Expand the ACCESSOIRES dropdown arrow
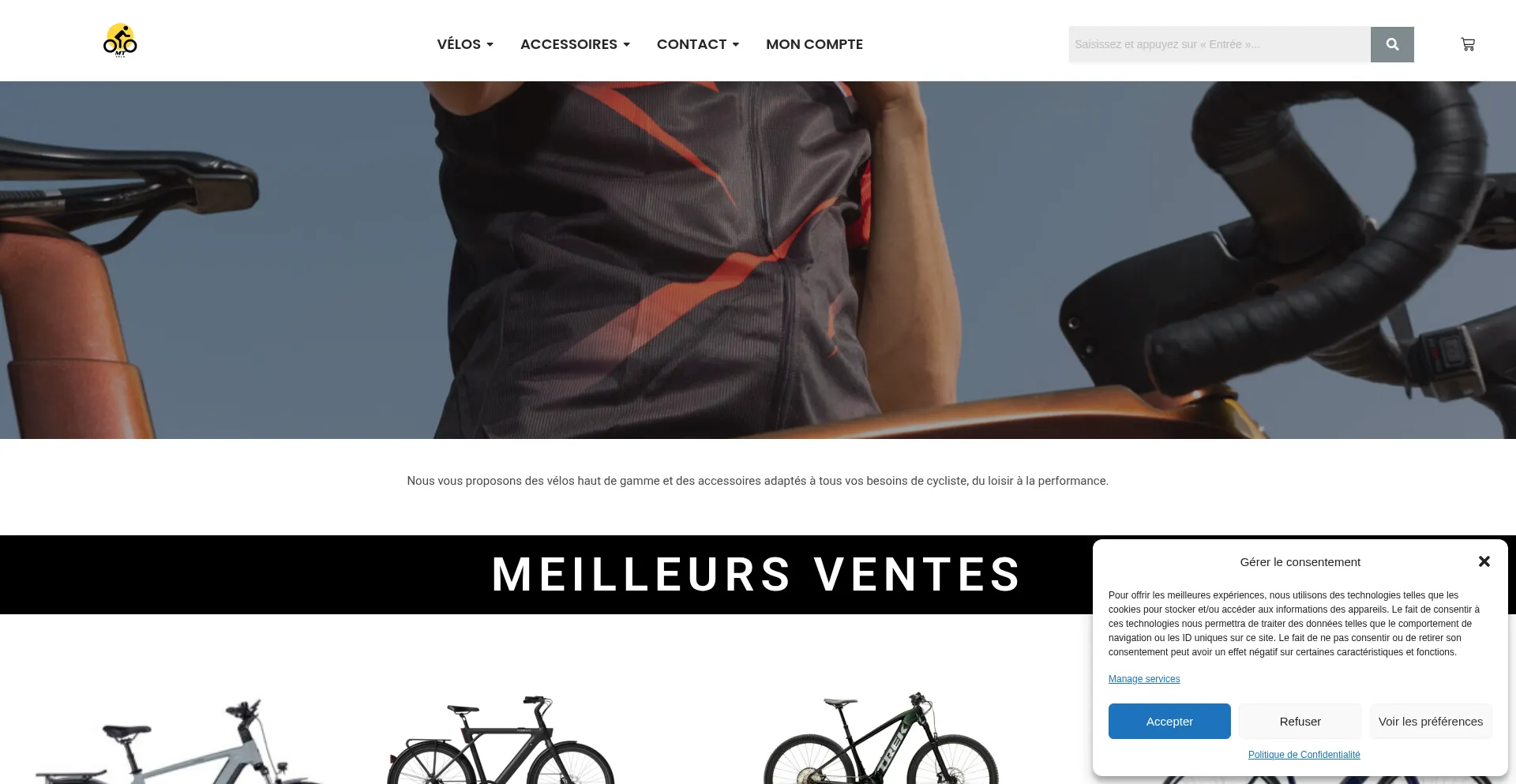The height and width of the screenshot is (784, 1516). [x=627, y=45]
